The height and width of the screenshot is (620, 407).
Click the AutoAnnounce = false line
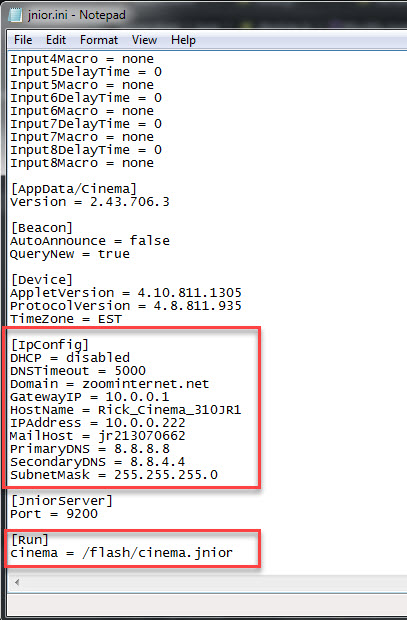(90, 241)
